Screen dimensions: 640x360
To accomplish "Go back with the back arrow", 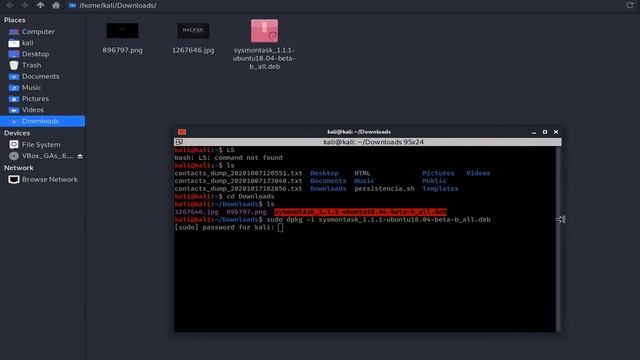I will tap(10, 5).
